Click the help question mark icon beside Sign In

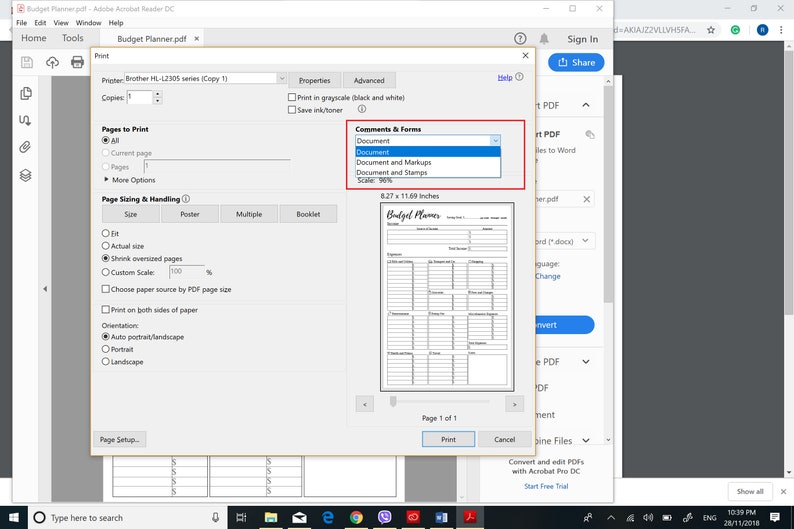coord(520,38)
